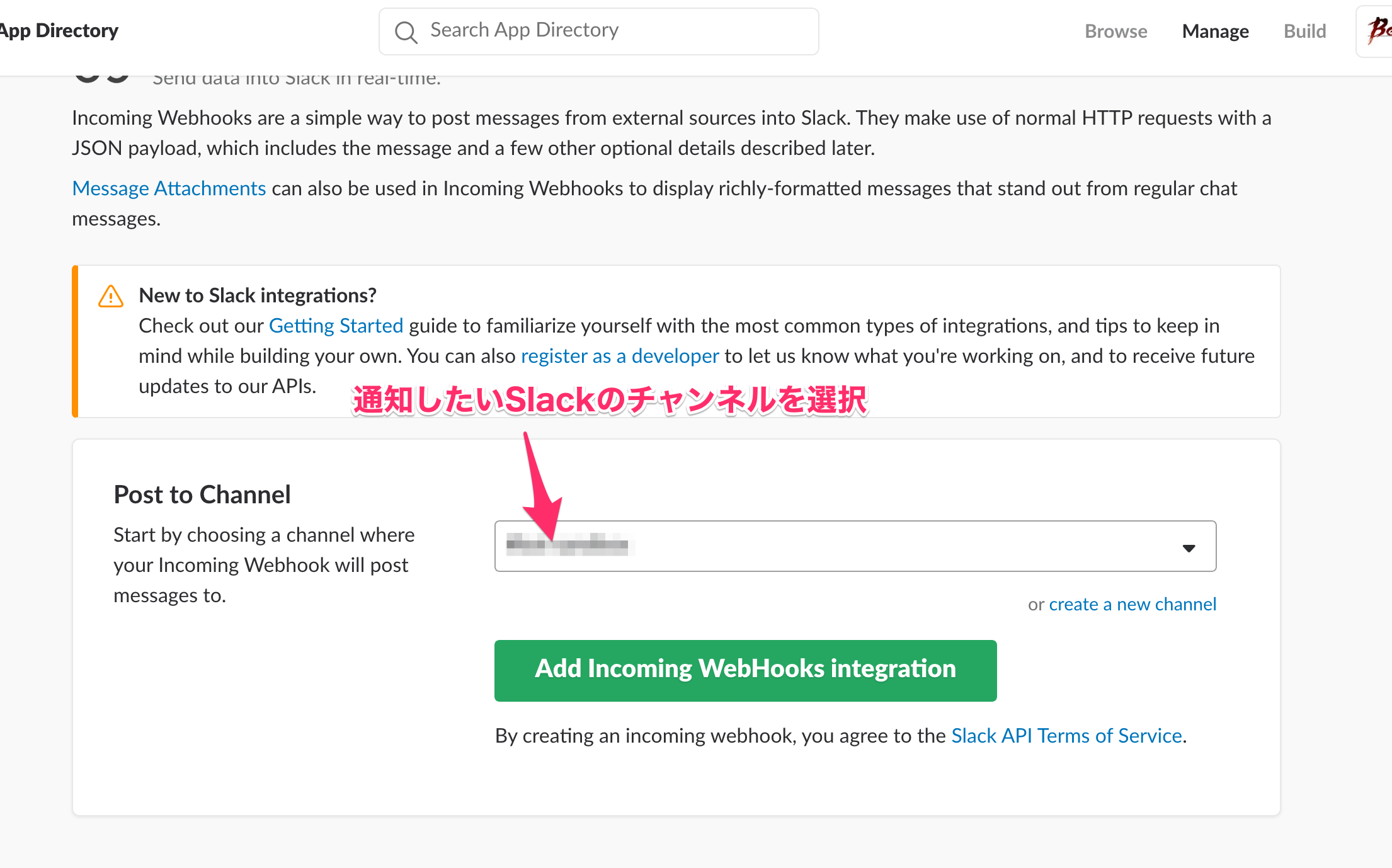1392x868 pixels.
Task: Click the warning triangle icon
Action: coord(111,296)
